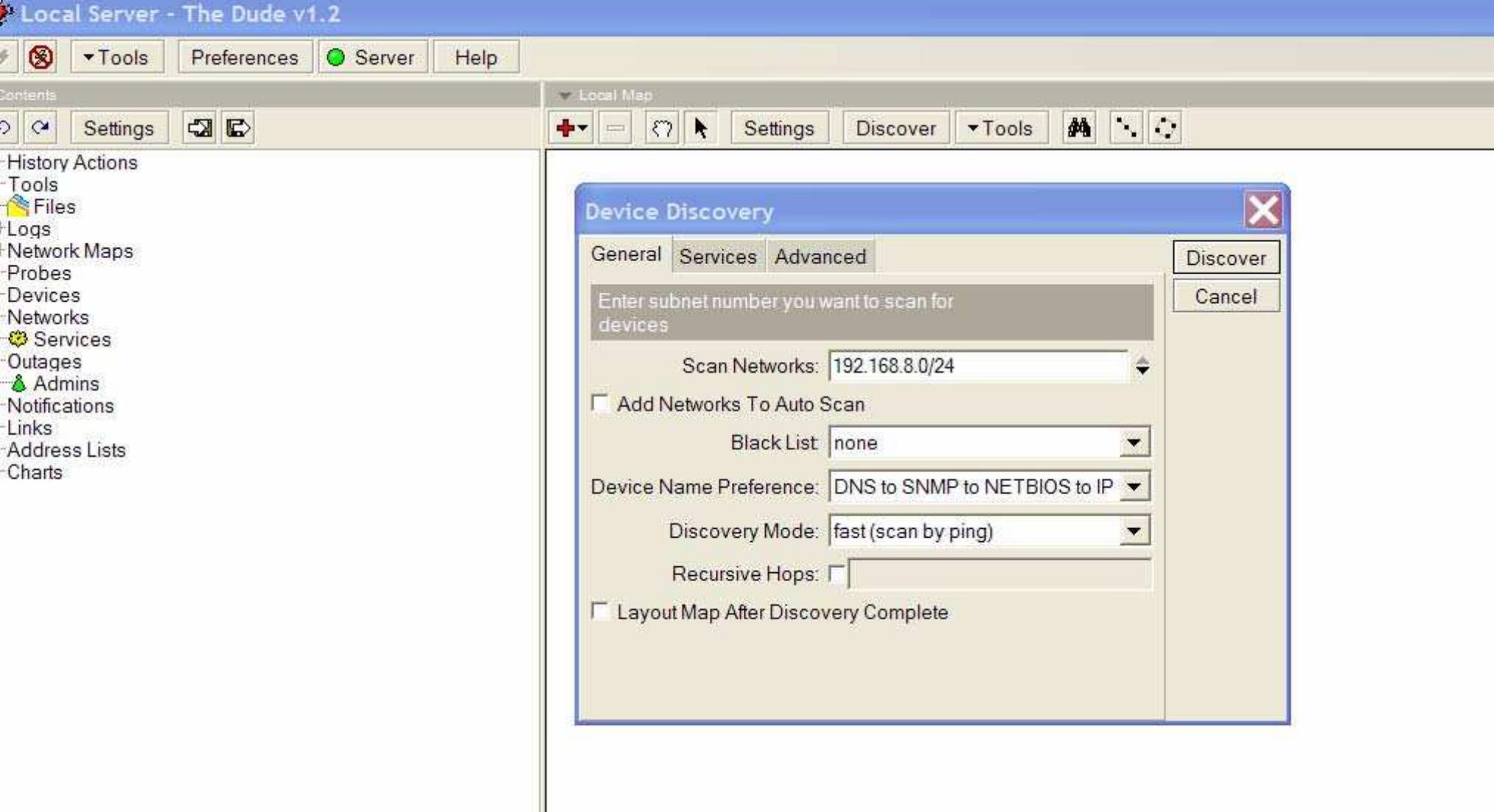Switch to the Services tab
This screenshot has height=812, width=1494.
(x=717, y=257)
